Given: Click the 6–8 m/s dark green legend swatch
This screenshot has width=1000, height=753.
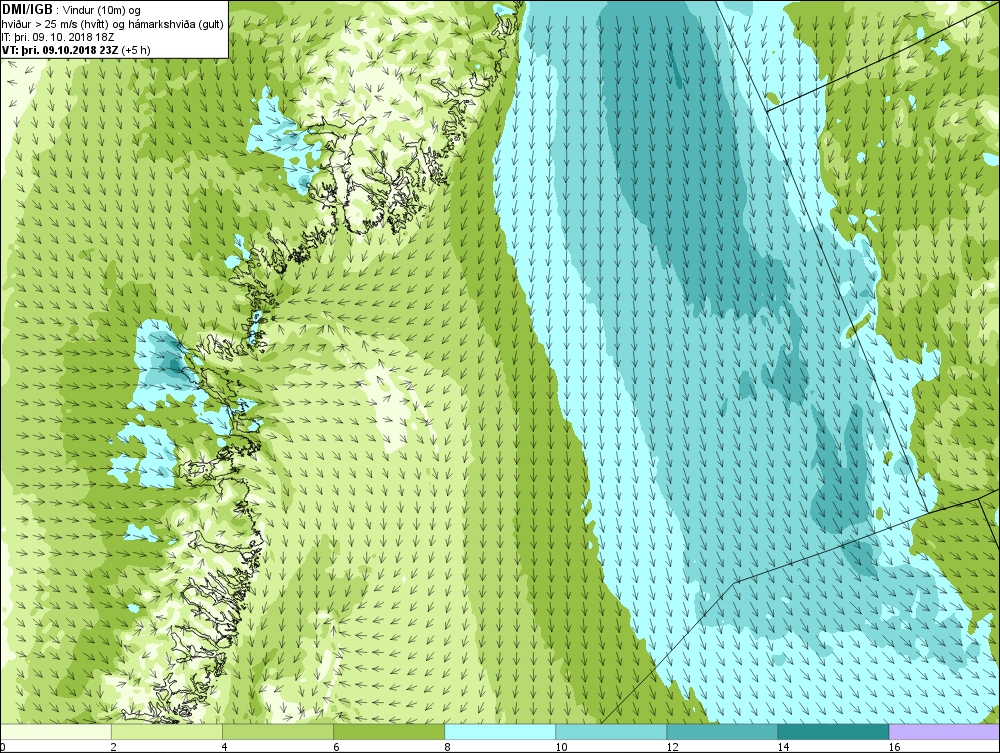Looking at the screenshot, I should click(389, 731).
